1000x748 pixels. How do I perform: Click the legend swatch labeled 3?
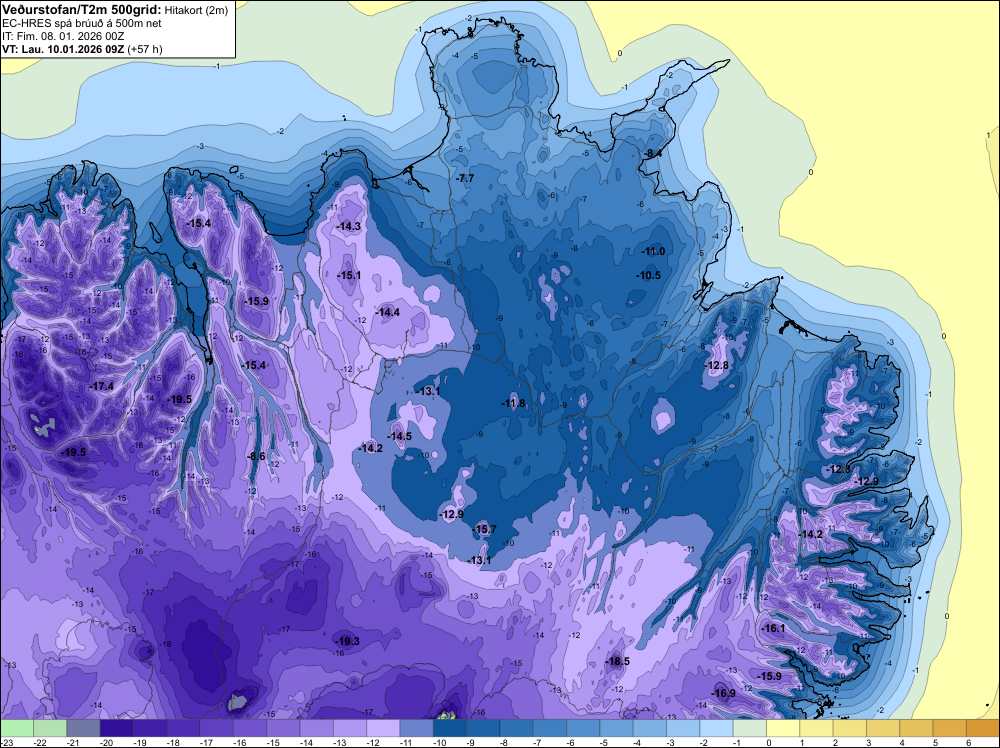click(883, 728)
